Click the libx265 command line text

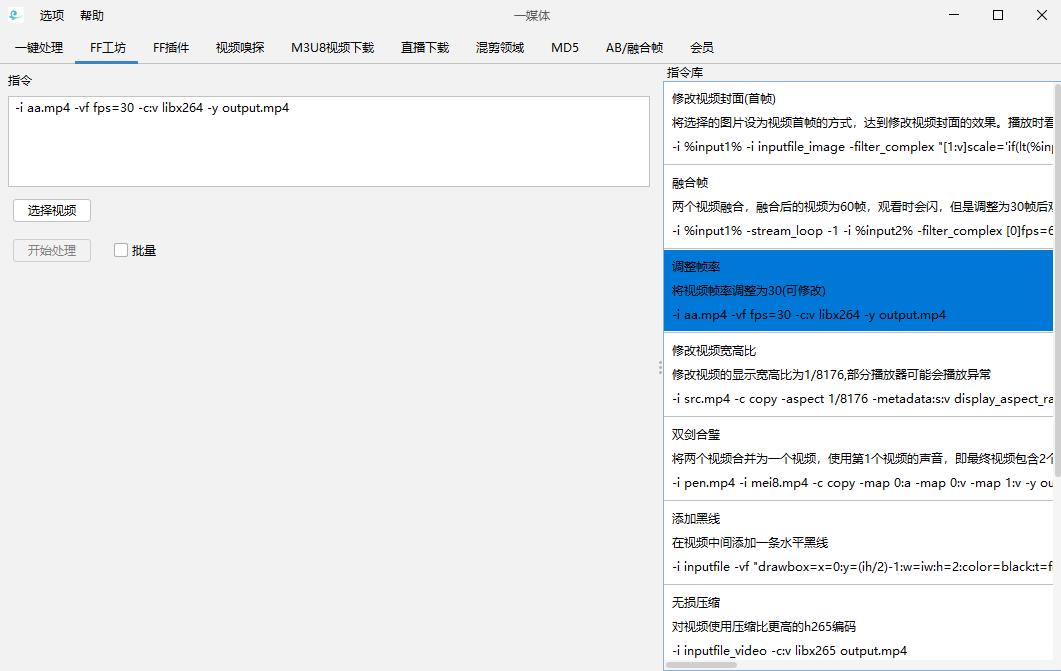coord(789,651)
